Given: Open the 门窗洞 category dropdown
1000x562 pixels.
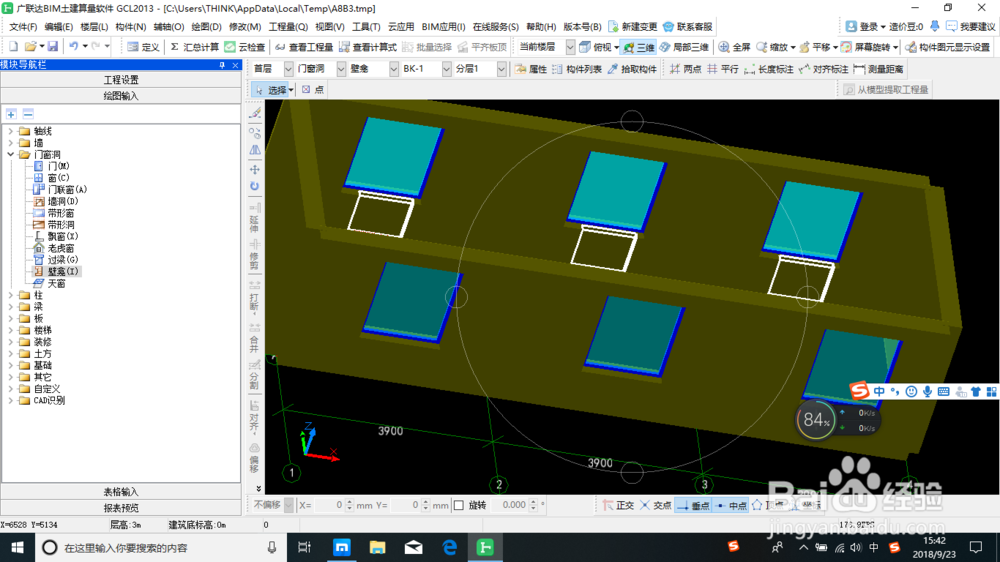Looking at the screenshot, I should click(341, 69).
